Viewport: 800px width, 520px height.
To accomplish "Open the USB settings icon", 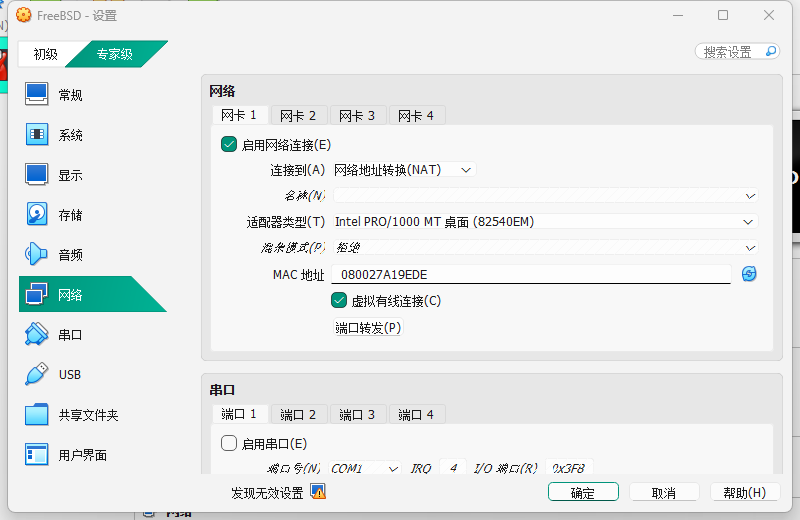I will pyautogui.click(x=37, y=374).
